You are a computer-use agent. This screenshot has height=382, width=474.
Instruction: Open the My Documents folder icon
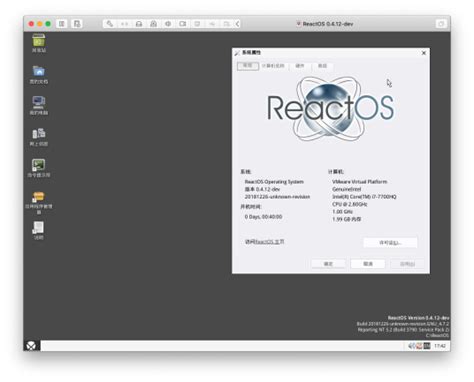(39, 75)
